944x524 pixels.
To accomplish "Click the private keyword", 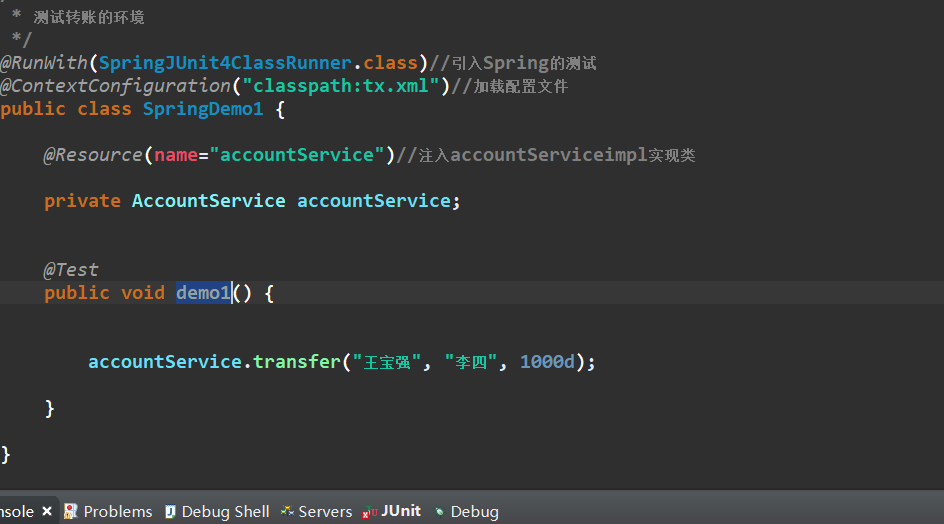I will pos(82,201).
